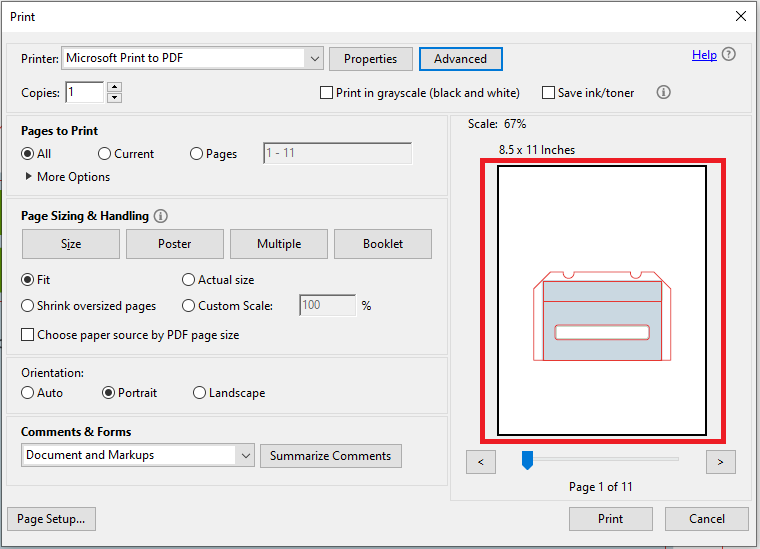Check the Save ink/toner option
The width and height of the screenshot is (760, 549).
pyautogui.click(x=548, y=93)
